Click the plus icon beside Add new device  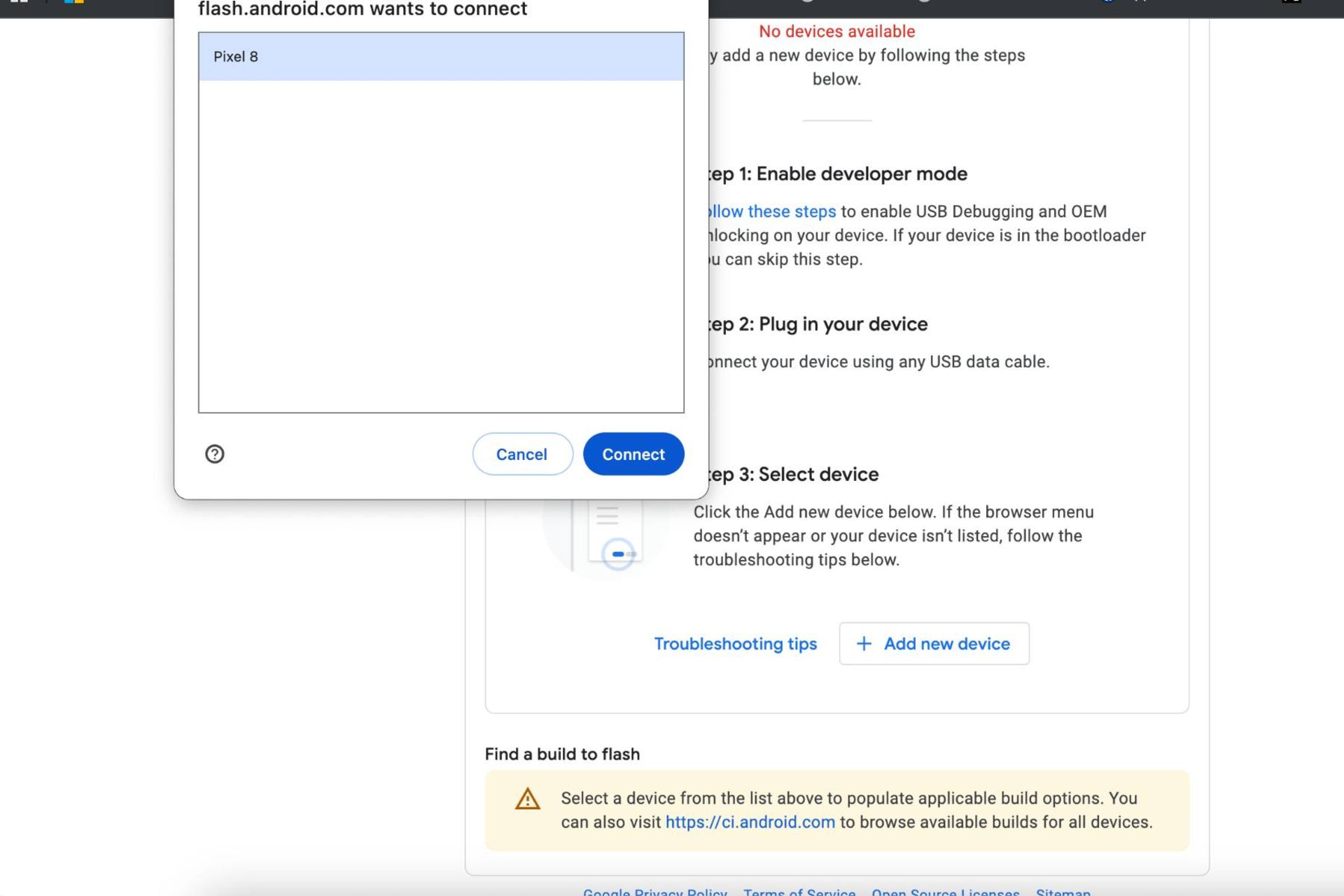(x=864, y=643)
